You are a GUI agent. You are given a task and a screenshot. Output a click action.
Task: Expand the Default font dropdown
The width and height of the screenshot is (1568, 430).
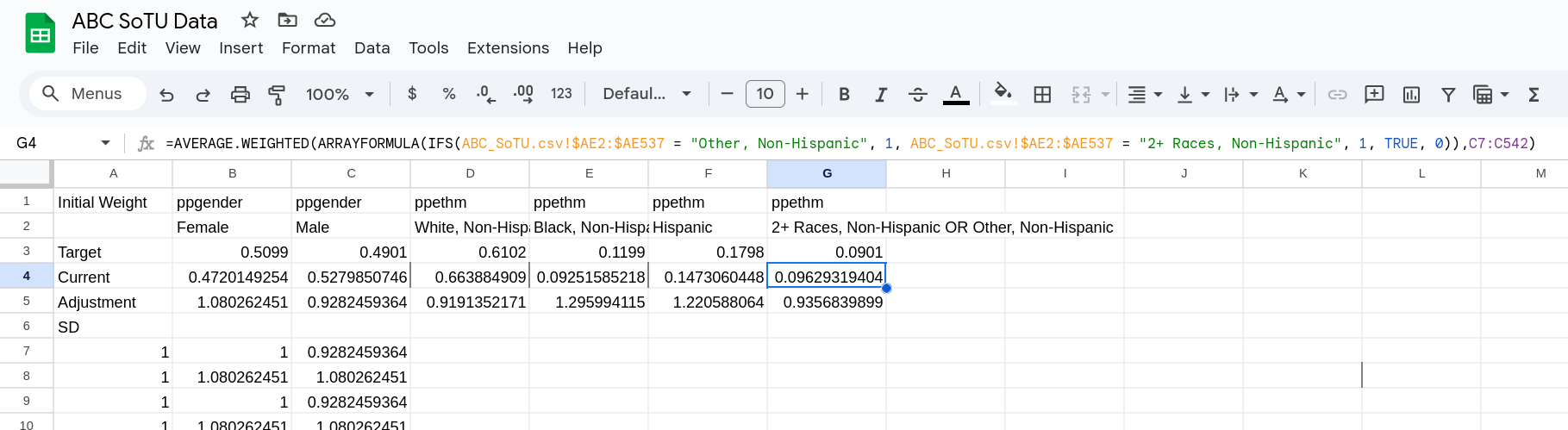point(647,94)
